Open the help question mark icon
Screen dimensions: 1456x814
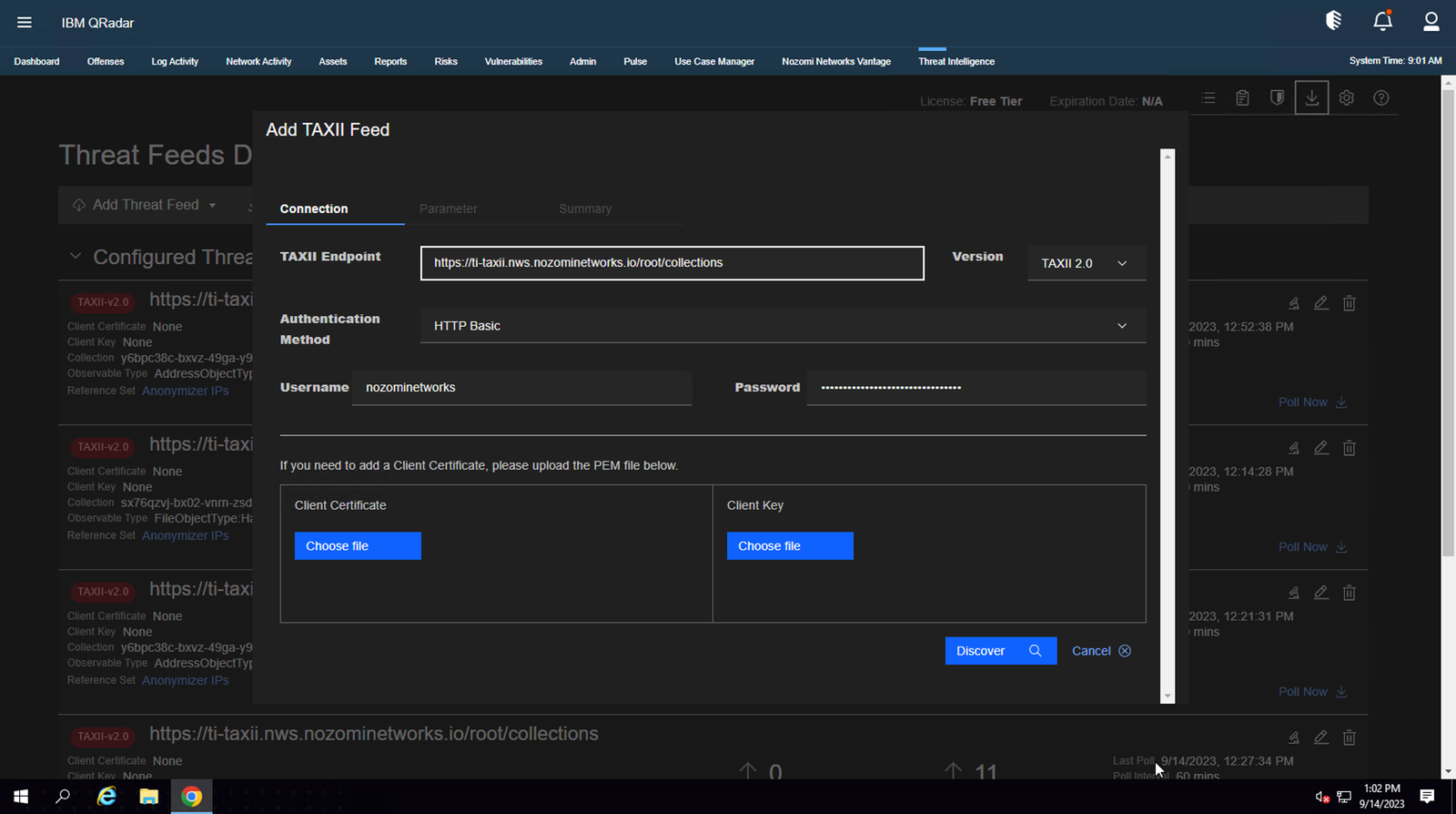coord(1381,97)
